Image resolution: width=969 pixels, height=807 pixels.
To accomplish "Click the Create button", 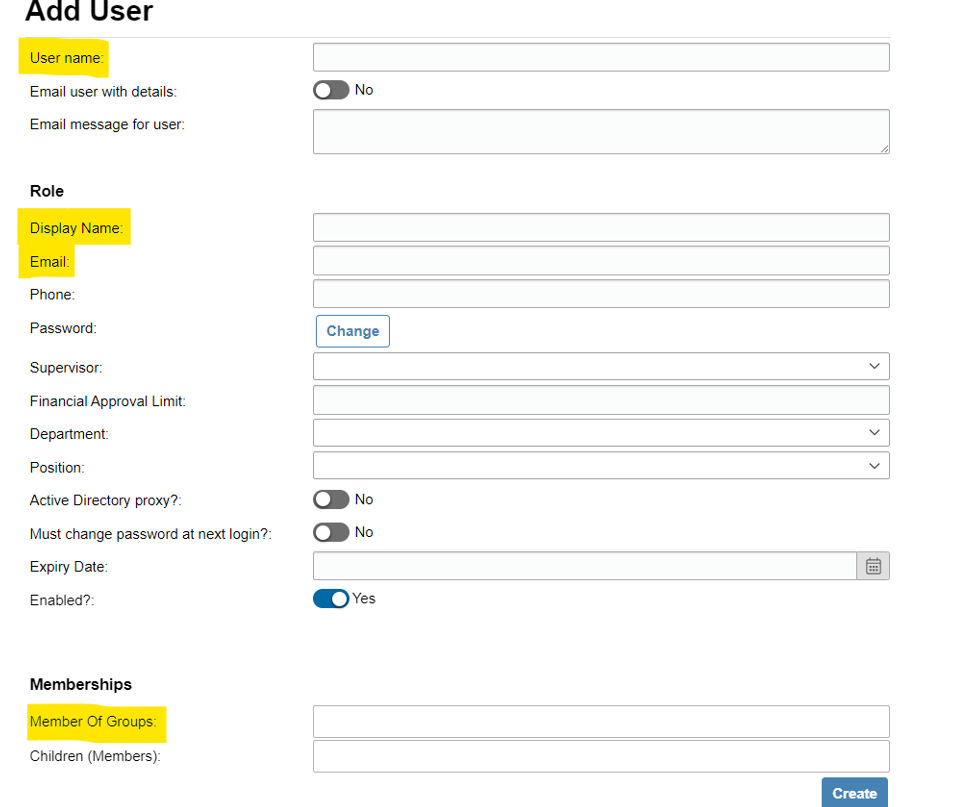I will coord(855,793).
